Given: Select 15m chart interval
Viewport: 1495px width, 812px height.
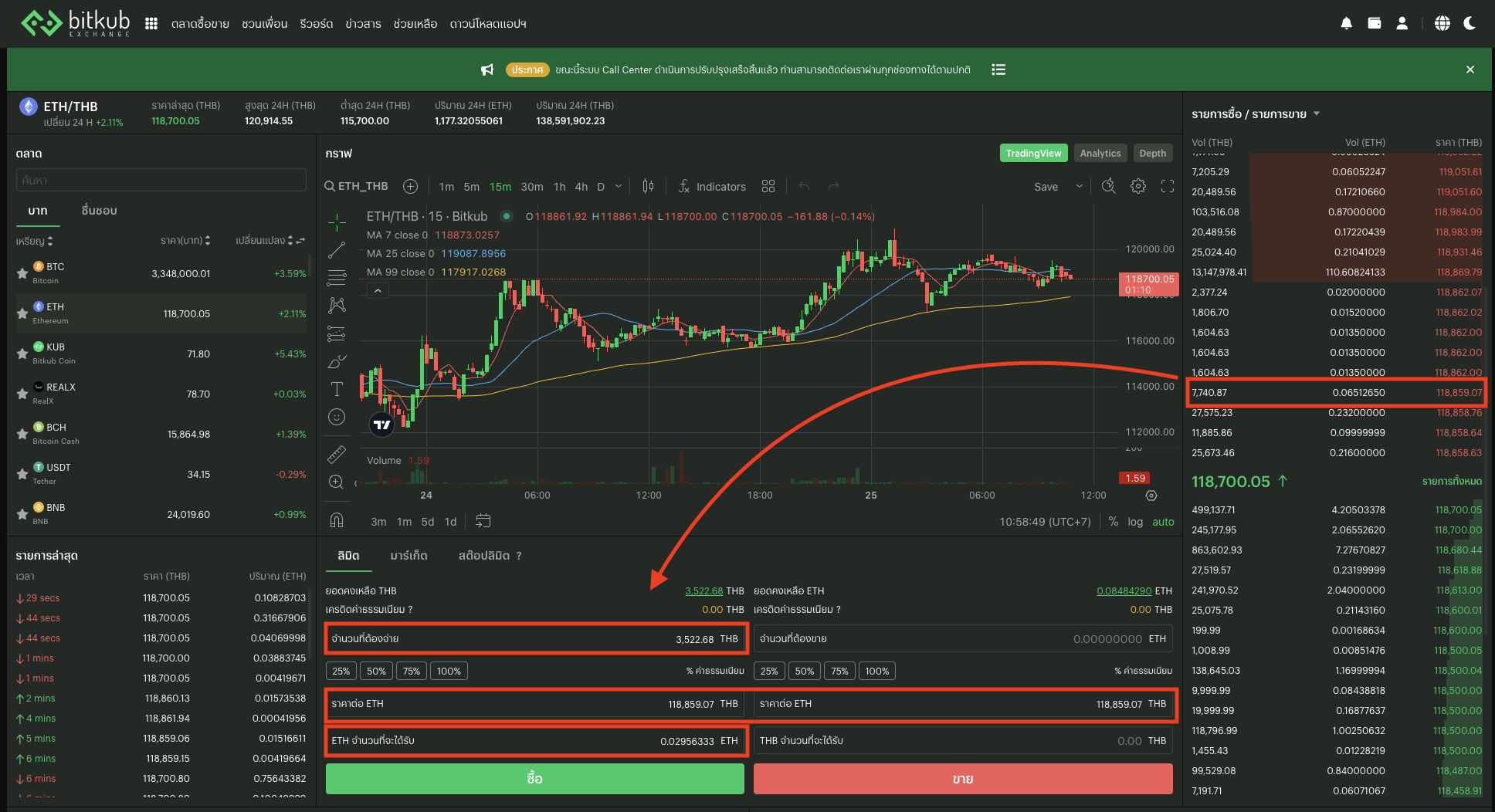Looking at the screenshot, I should [500, 187].
